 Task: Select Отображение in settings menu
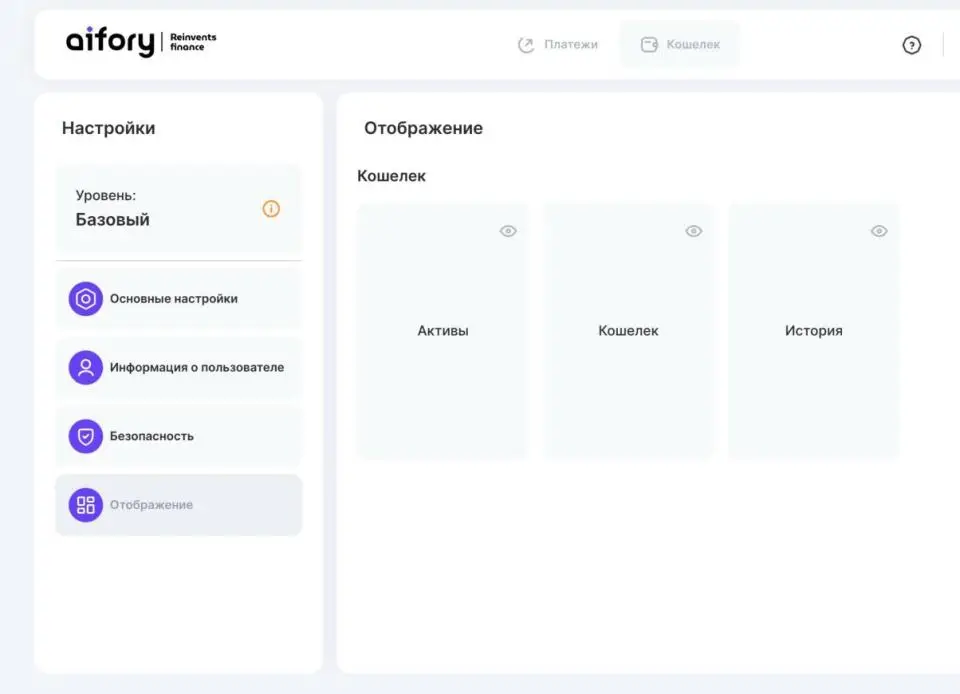tap(178, 505)
